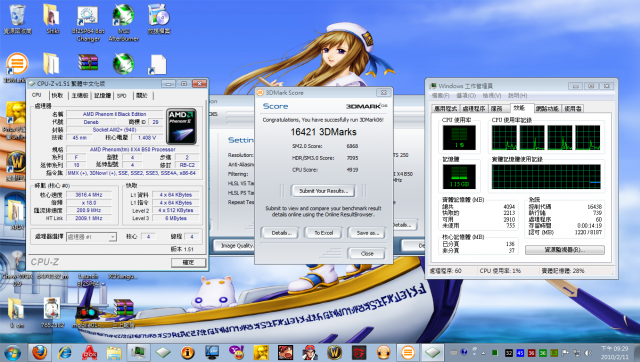Screen dimensions: 640x362
Task: Click CPU-Z 確定 button
Action: pyautogui.click(x=188, y=262)
